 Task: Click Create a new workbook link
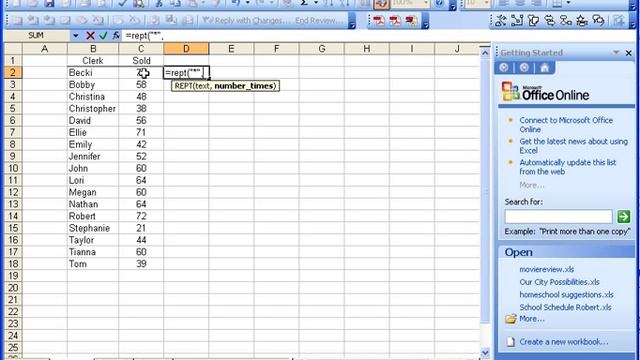tap(564, 342)
